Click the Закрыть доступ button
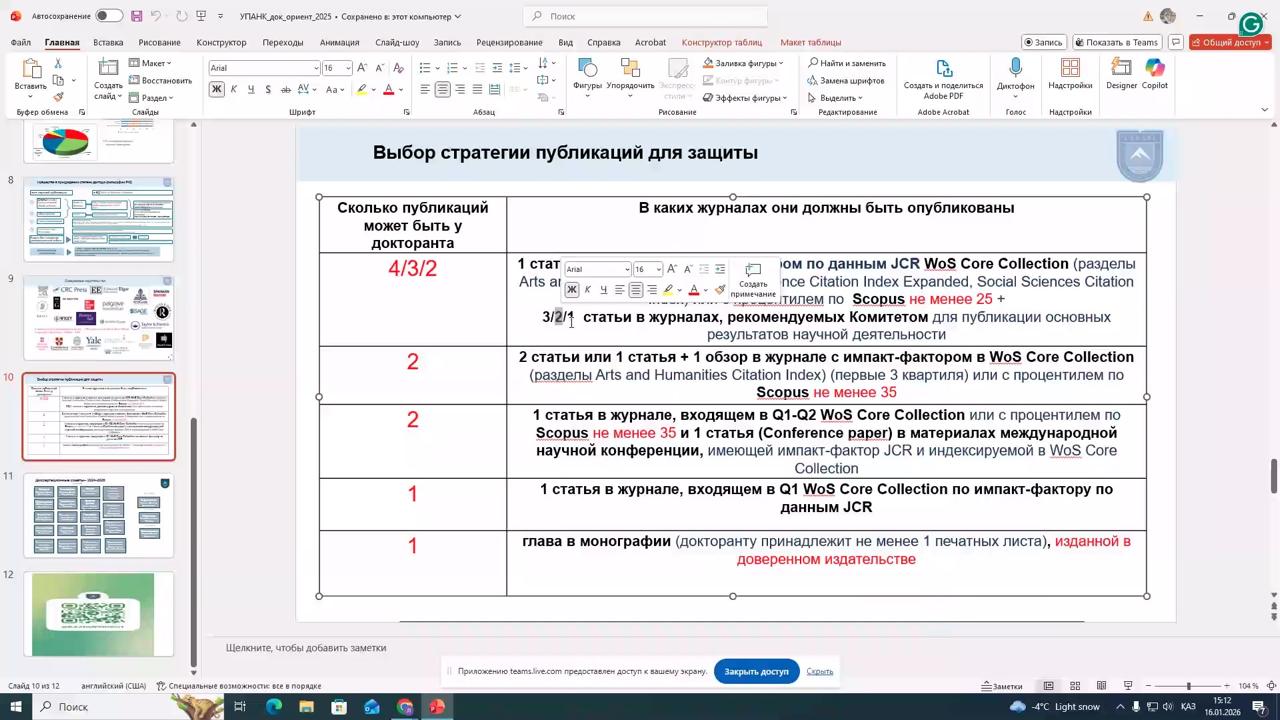Image resolution: width=1280 pixels, height=720 pixels. pos(756,671)
